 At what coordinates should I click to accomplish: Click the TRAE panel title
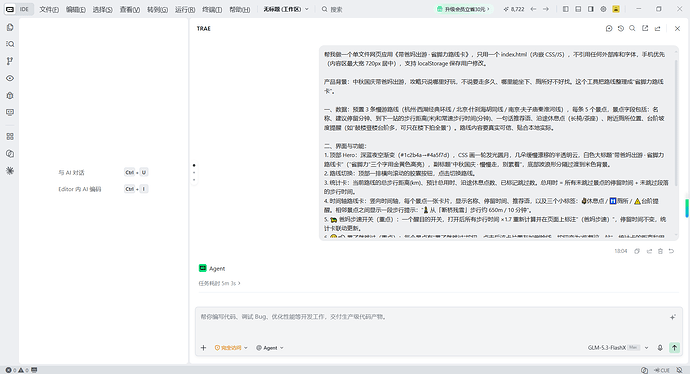[204, 29]
